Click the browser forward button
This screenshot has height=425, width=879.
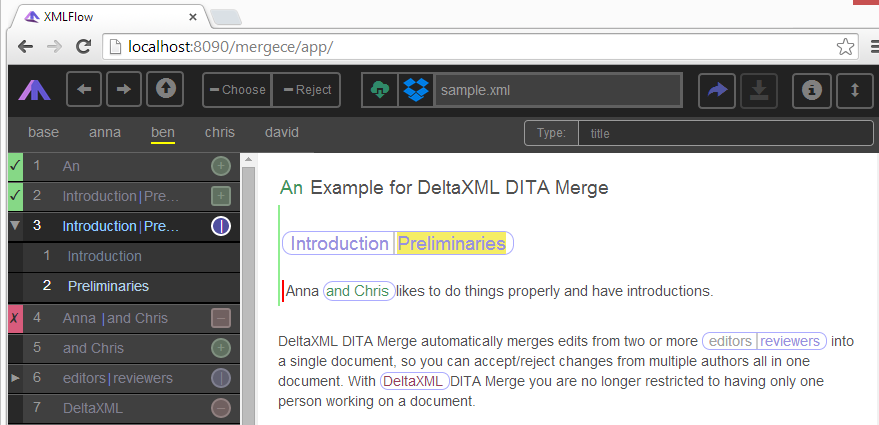click(54, 47)
